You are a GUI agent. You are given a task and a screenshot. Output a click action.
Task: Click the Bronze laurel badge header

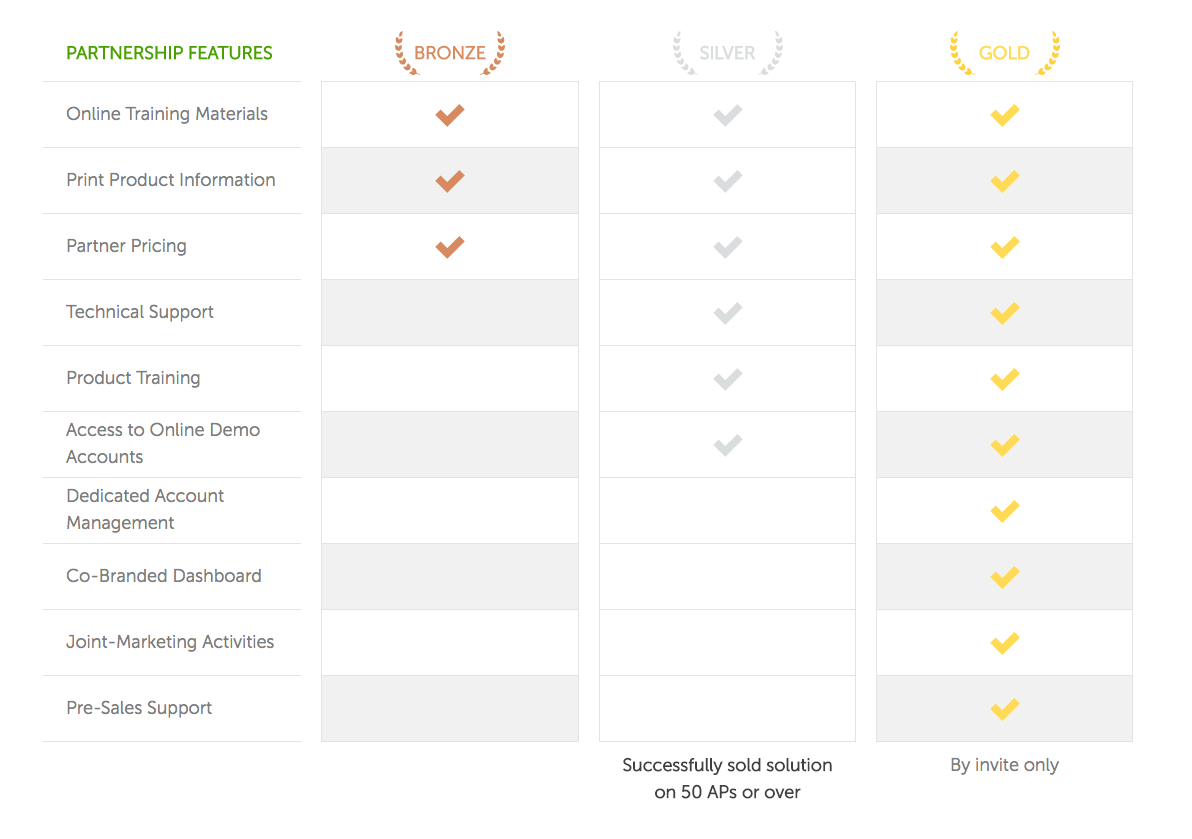450,53
